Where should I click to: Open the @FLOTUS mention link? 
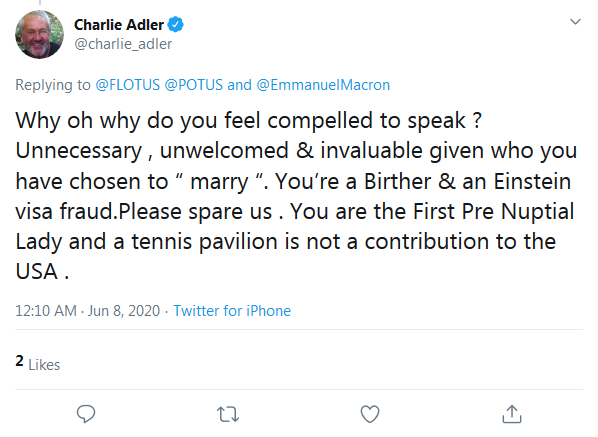[127, 85]
